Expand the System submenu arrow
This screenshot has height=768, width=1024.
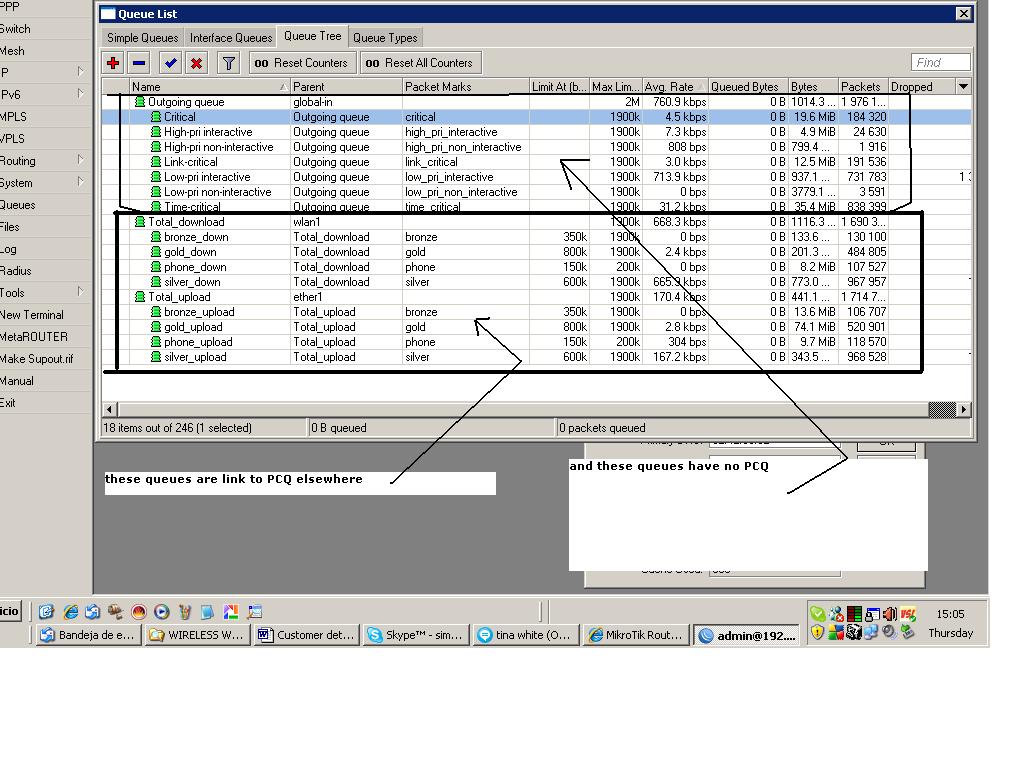tap(80, 182)
